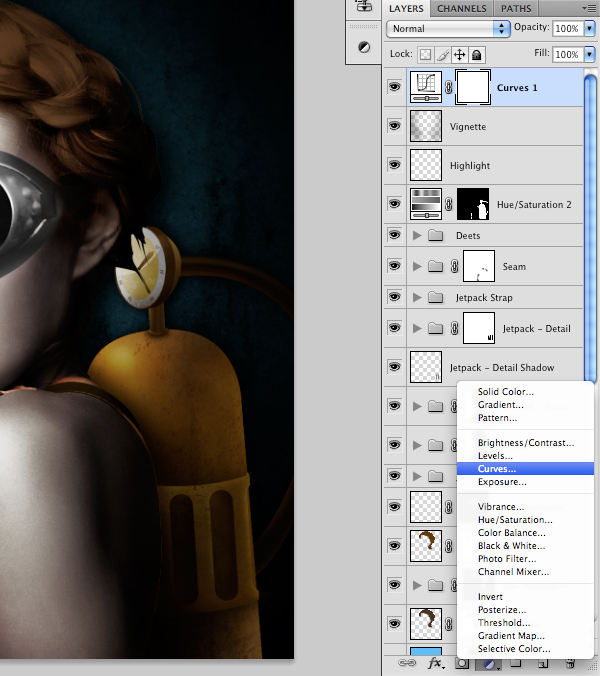
Task: Select the Hue/Saturation 2 black mask thumbnail
Action: click(x=473, y=204)
